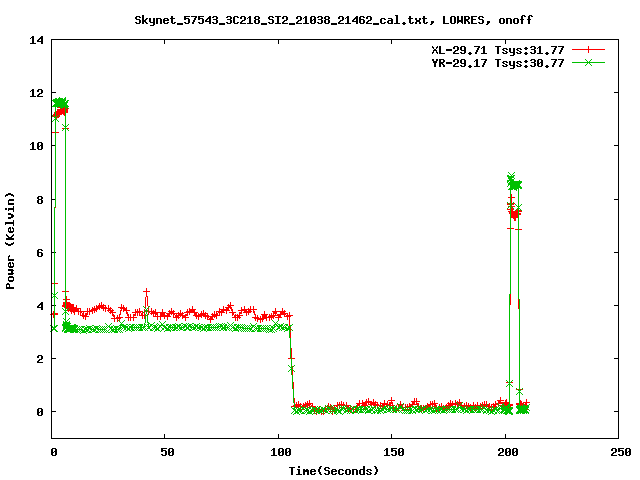
Task: Click the green legend line sample marker
Action: point(588,62)
